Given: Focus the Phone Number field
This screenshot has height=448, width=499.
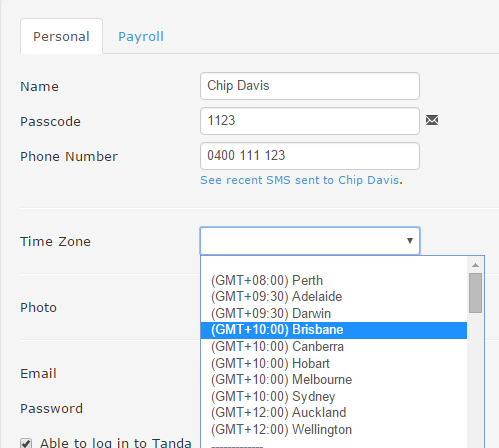Looking at the screenshot, I should pyautogui.click(x=310, y=156).
